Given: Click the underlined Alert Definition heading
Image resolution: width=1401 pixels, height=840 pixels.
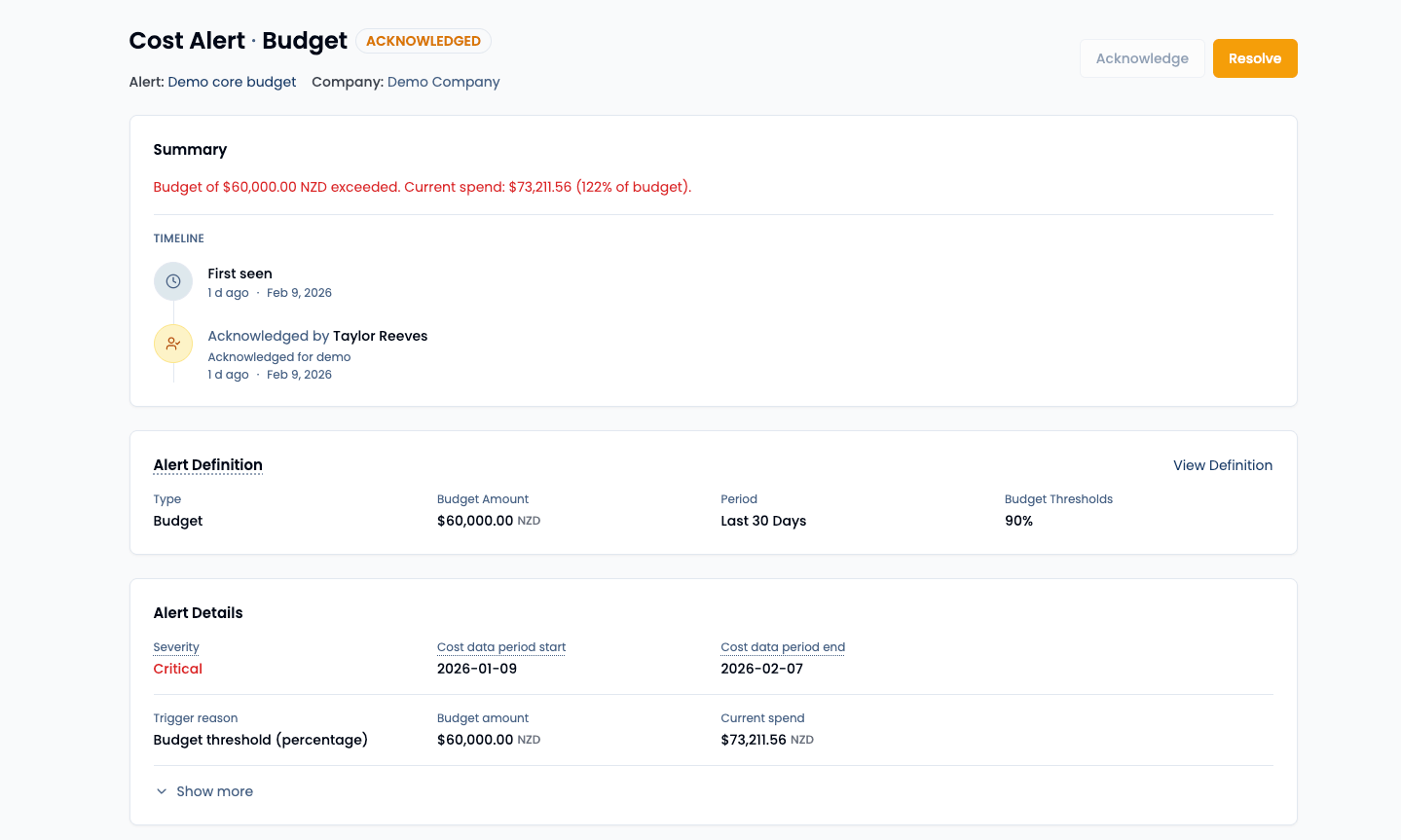Looking at the screenshot, I should click(x=207, y=464).
